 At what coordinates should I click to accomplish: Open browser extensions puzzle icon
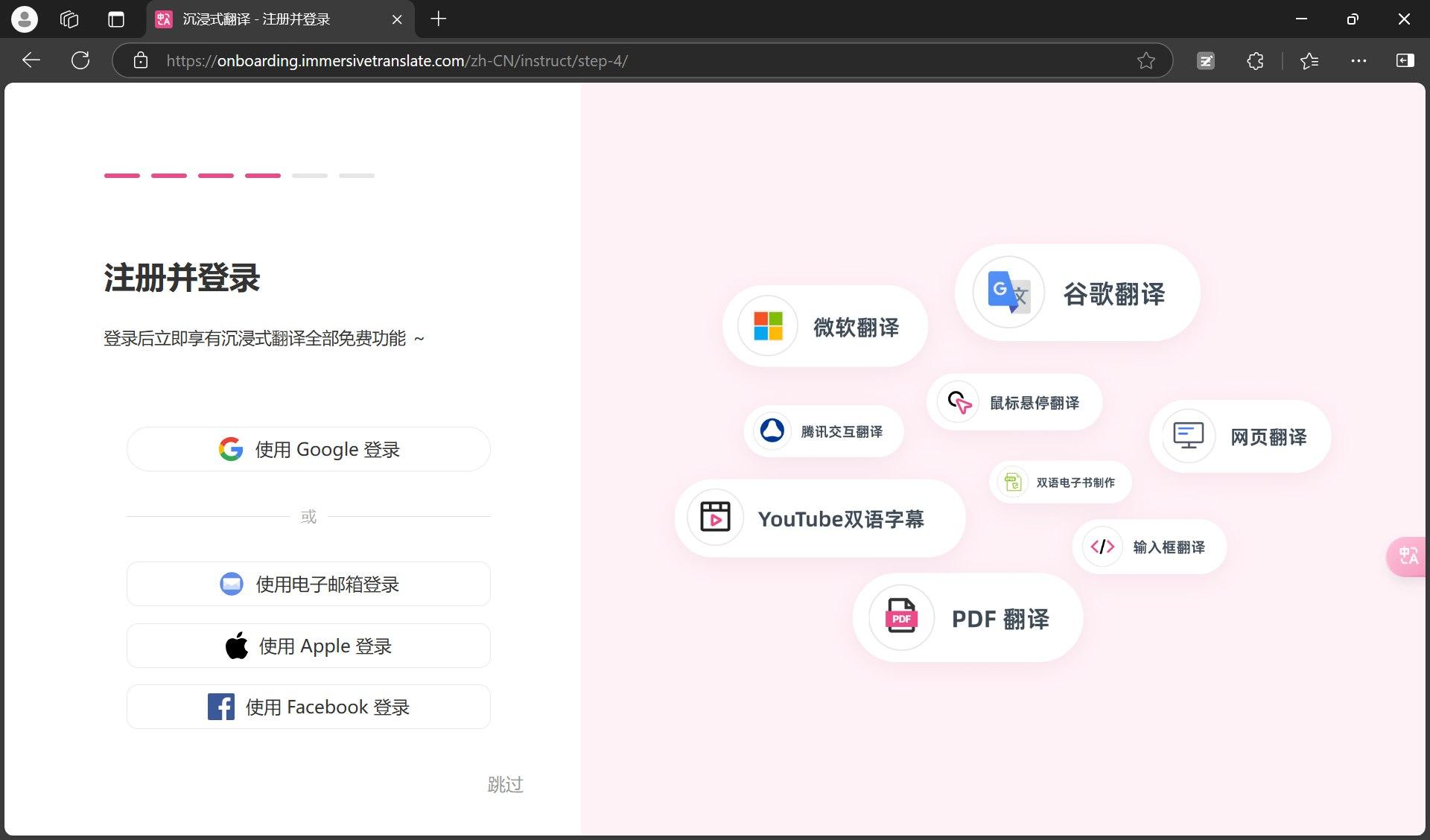(x=1255, y=61)
